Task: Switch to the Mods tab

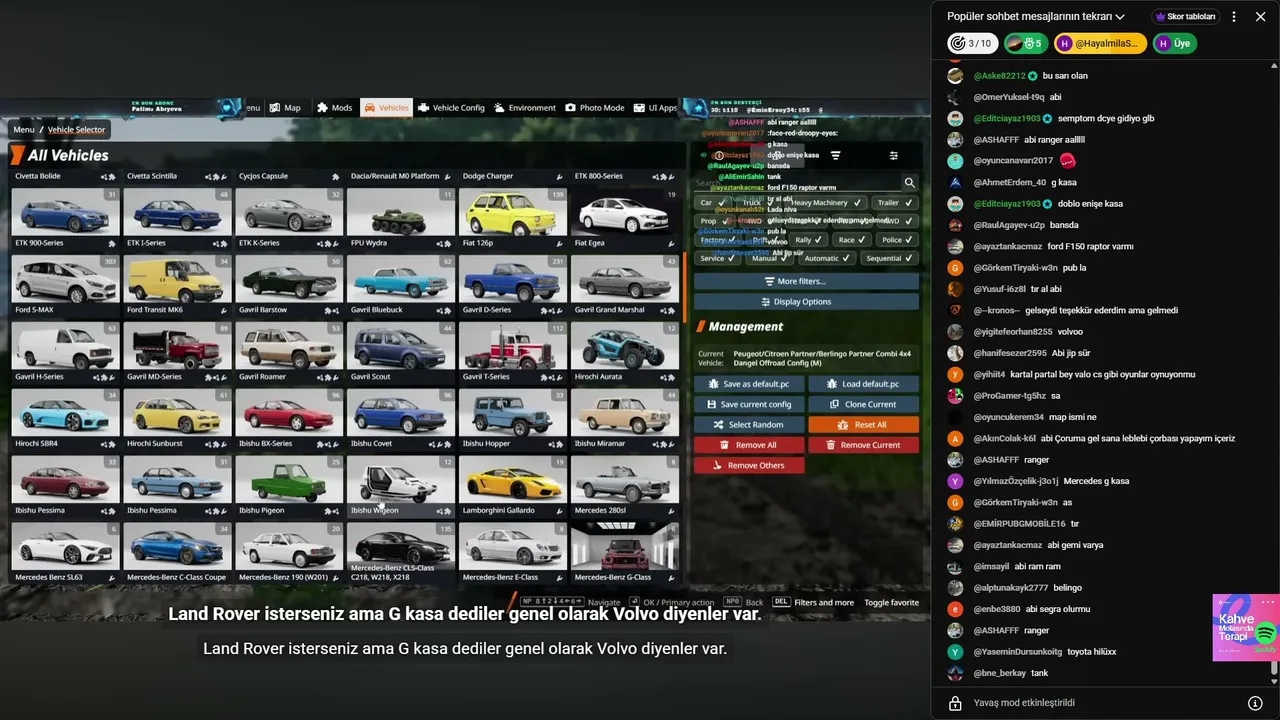Action: pos(335,108)
